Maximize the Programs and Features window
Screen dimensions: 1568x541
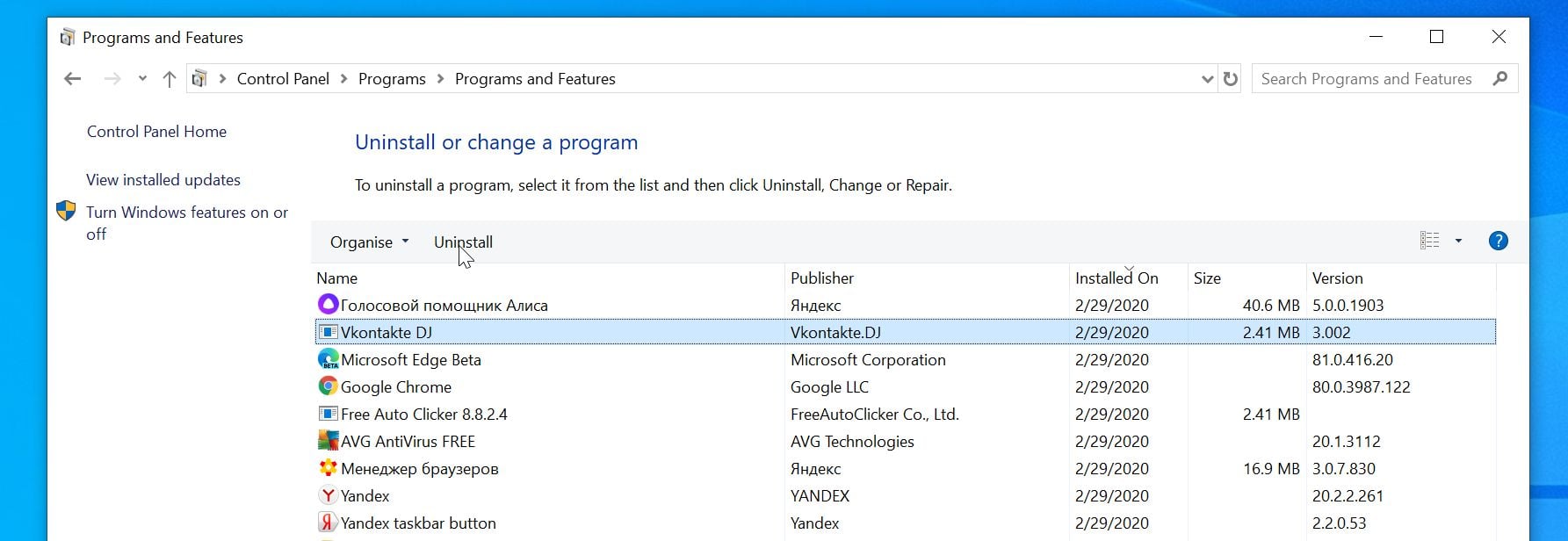pyautogui.click(x=1436, y=37)
